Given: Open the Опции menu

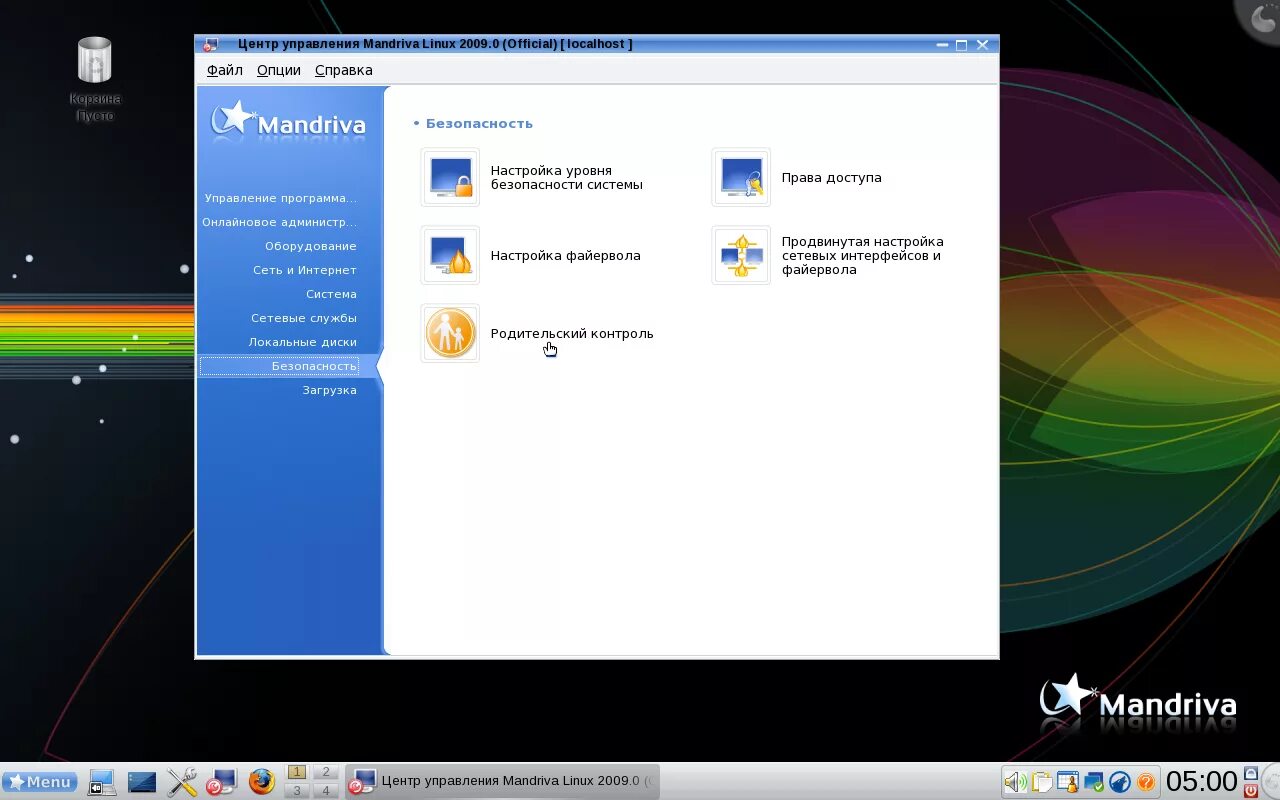Looking at the screenshot, I should (279, 70).
